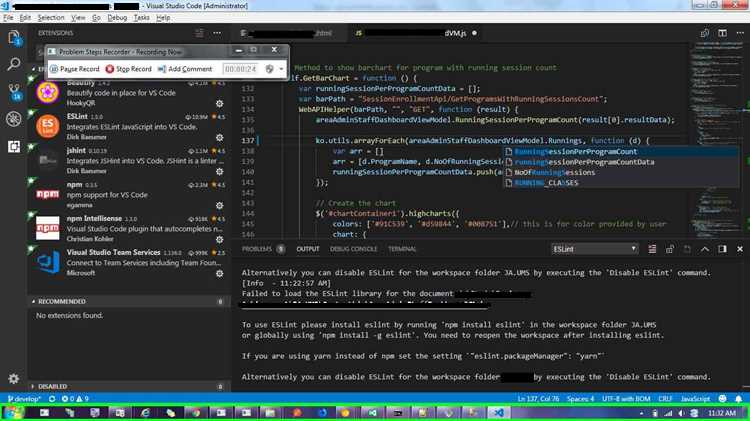
Task: Click Pause Record in Problem Steps Recorder
Action: [x=75, y=69]
